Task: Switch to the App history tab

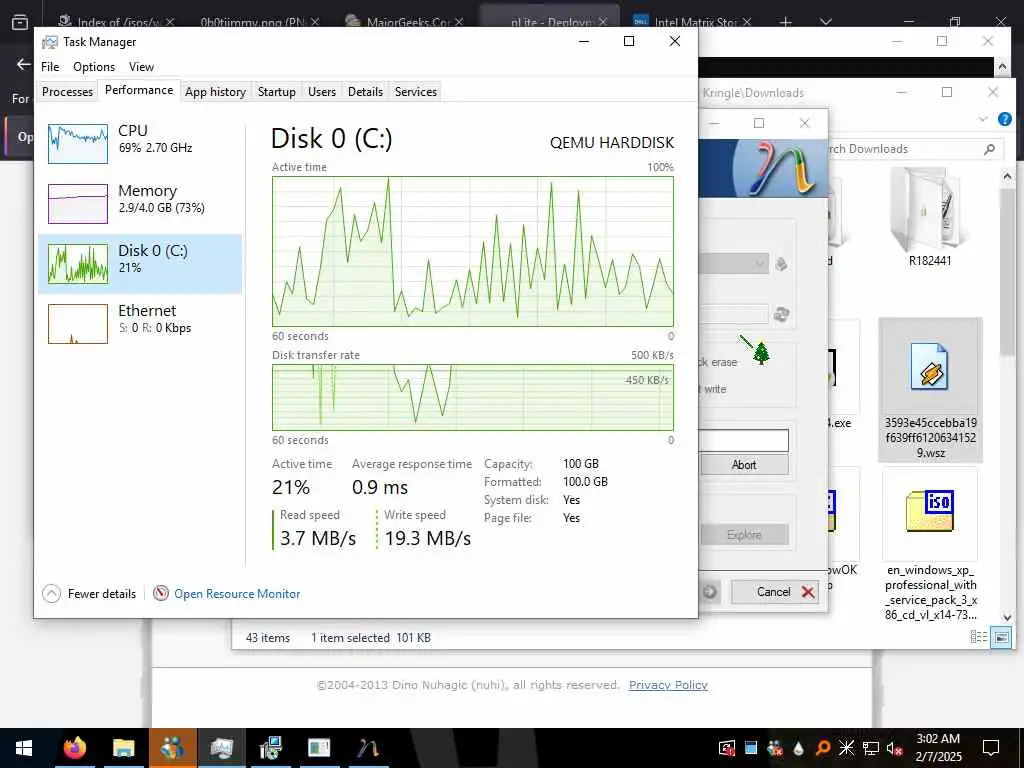Action: [215, 91]
